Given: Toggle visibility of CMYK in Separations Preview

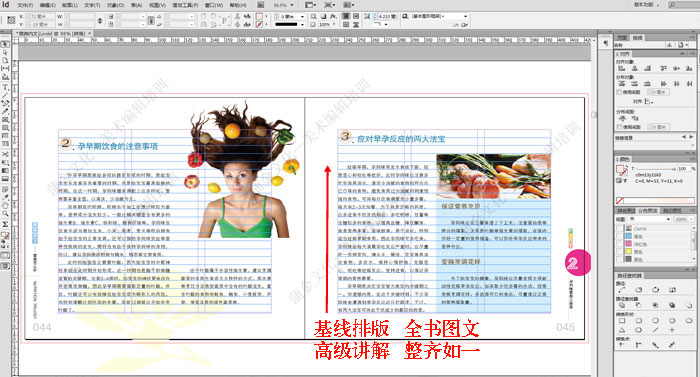Looking at the screenshot, I should pyautogui.click(x=619, y=229).
